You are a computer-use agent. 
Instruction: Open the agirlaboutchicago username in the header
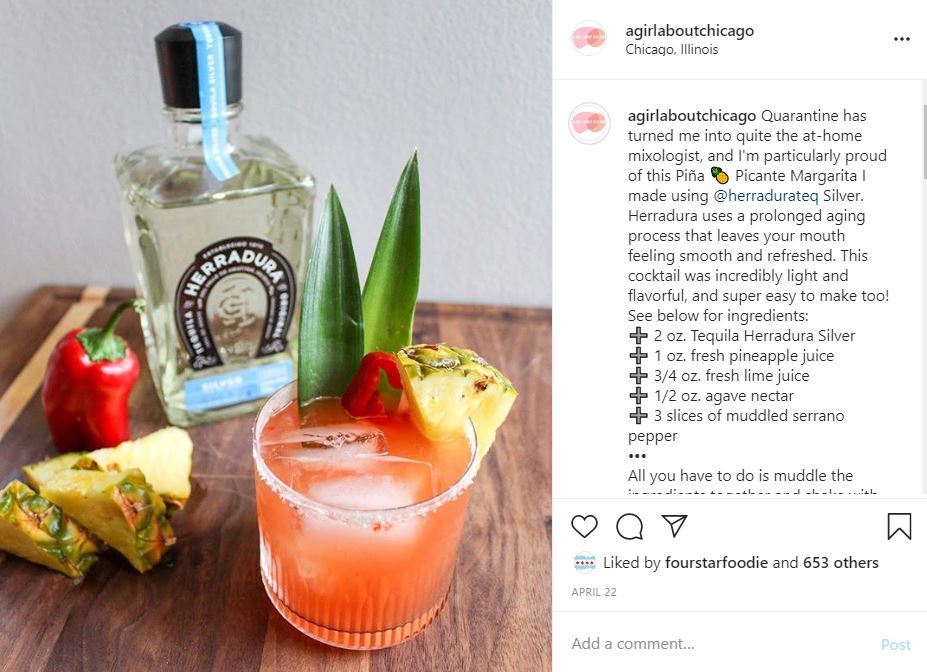pos(689,30)
